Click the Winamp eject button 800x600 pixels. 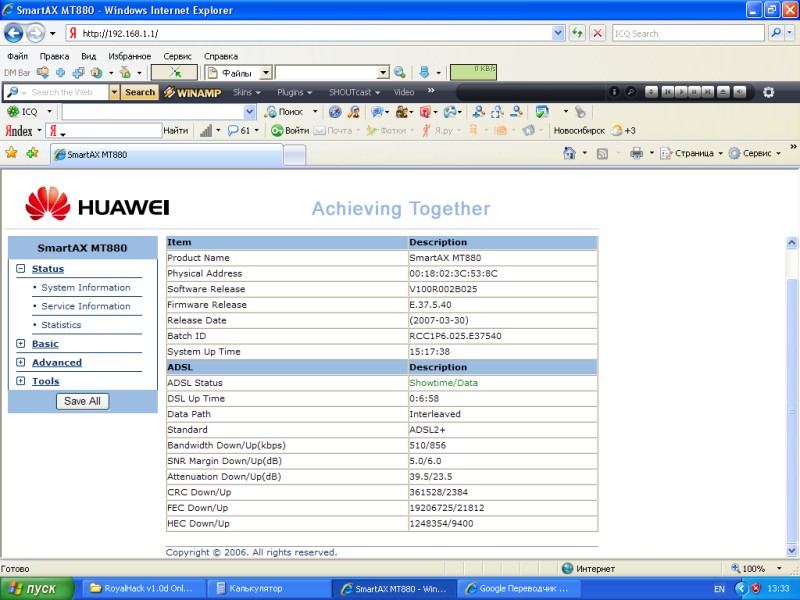pyautogui.click(x=723, y=92)
